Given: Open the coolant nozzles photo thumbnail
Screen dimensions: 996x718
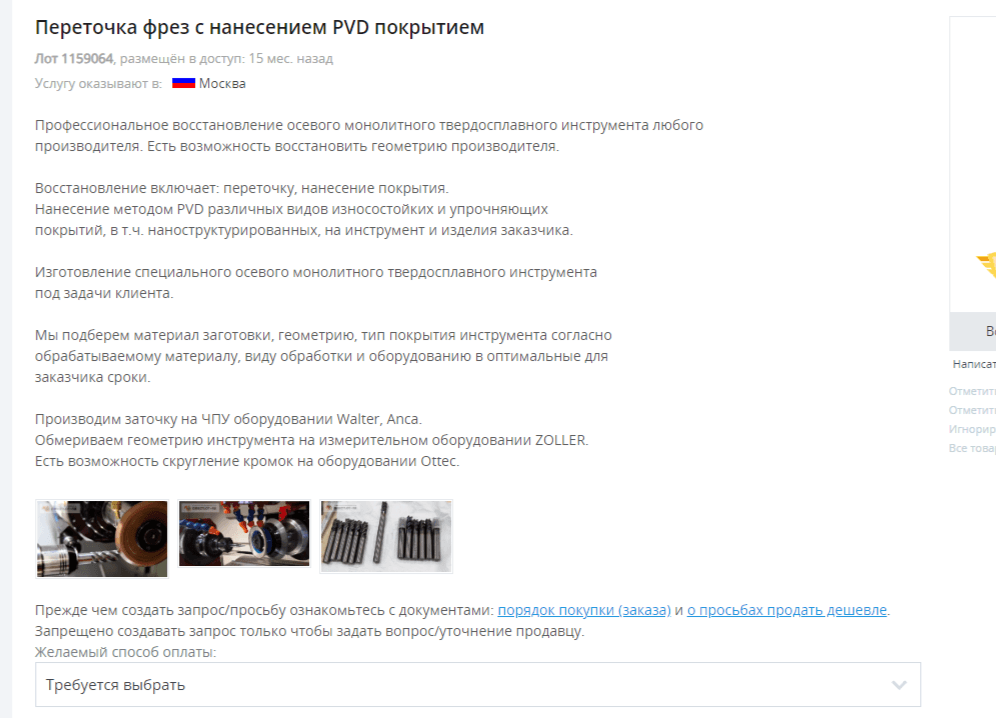Looking at the screenshot, I should point(244,533).
